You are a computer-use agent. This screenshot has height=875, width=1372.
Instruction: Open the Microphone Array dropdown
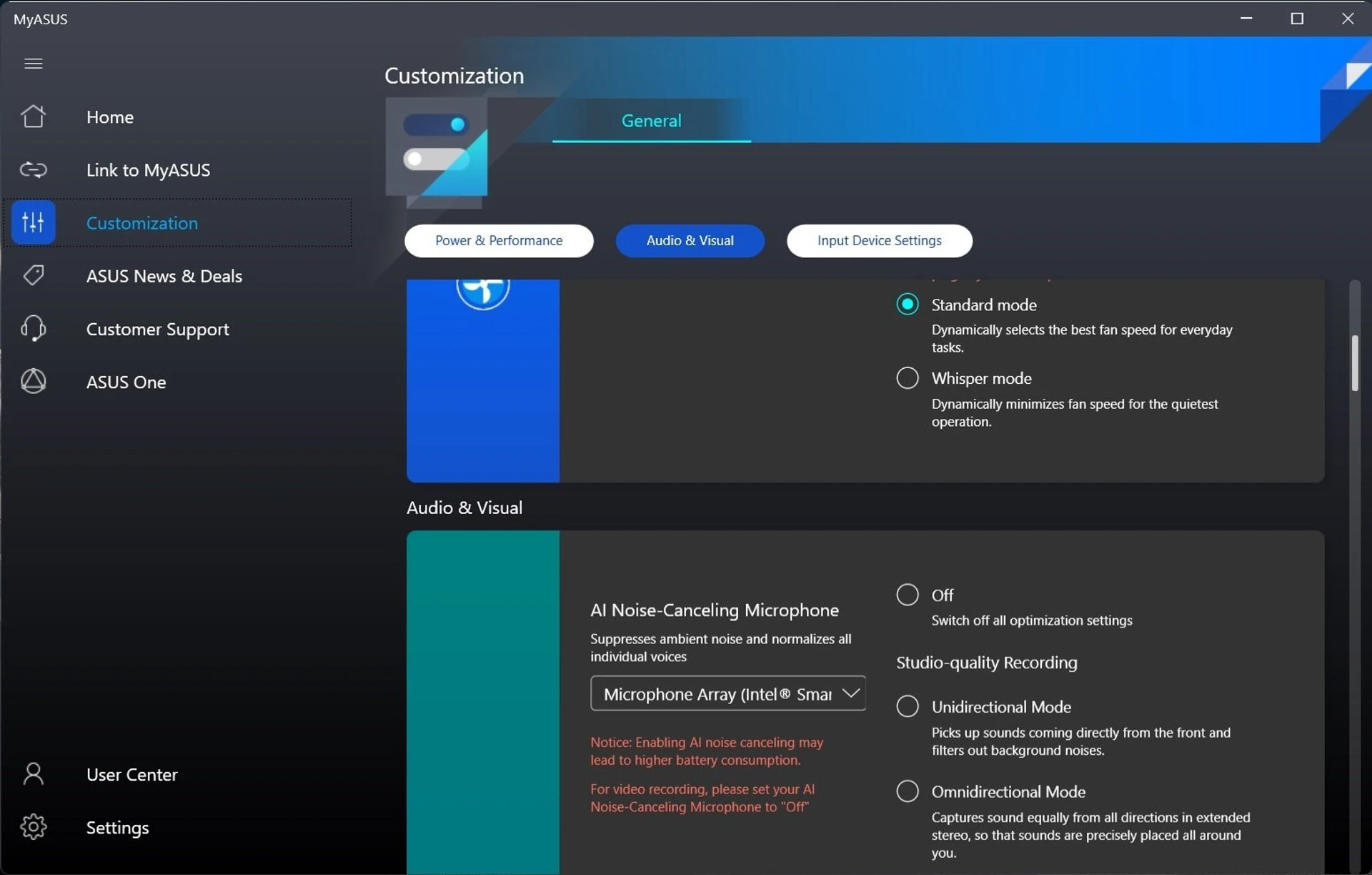click(x=727, y=693)
